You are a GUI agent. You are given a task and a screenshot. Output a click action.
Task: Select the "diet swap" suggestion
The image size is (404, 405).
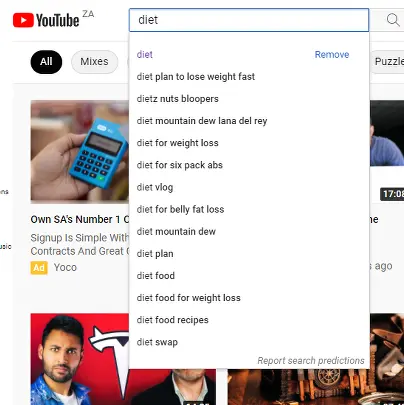coord(157,342)
